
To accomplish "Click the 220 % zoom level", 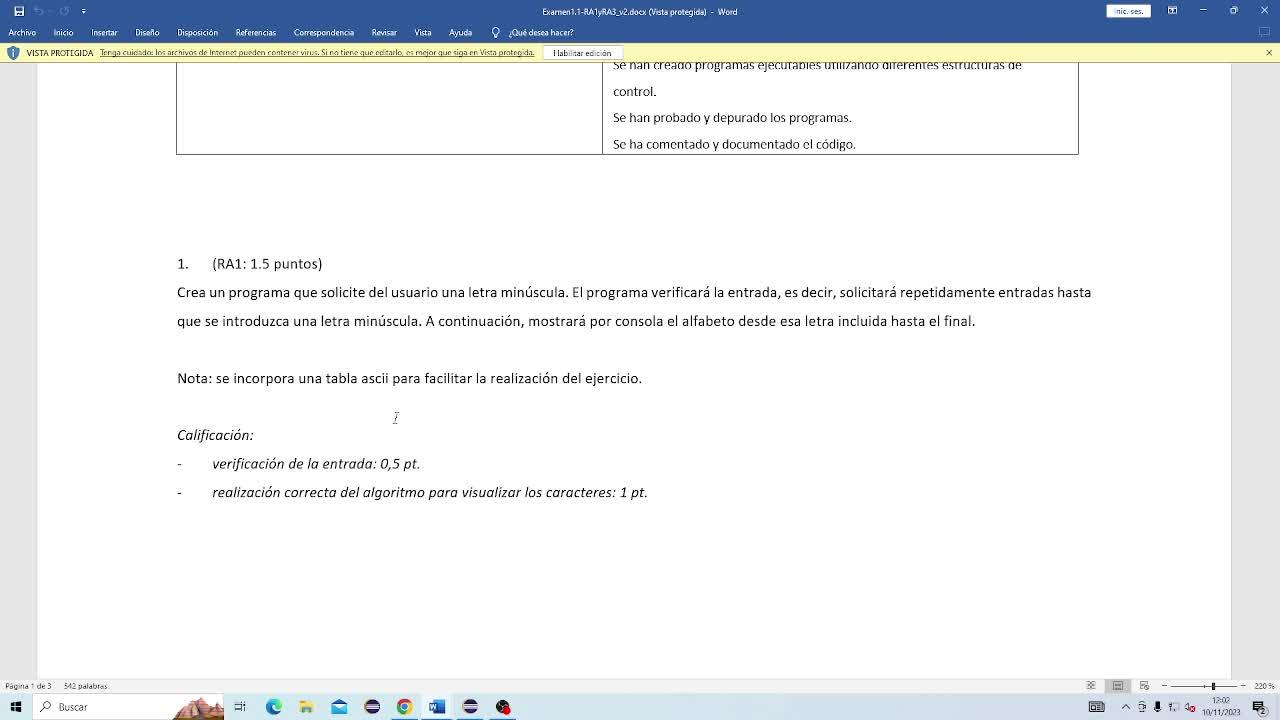I will click(x=1264, y=686).
